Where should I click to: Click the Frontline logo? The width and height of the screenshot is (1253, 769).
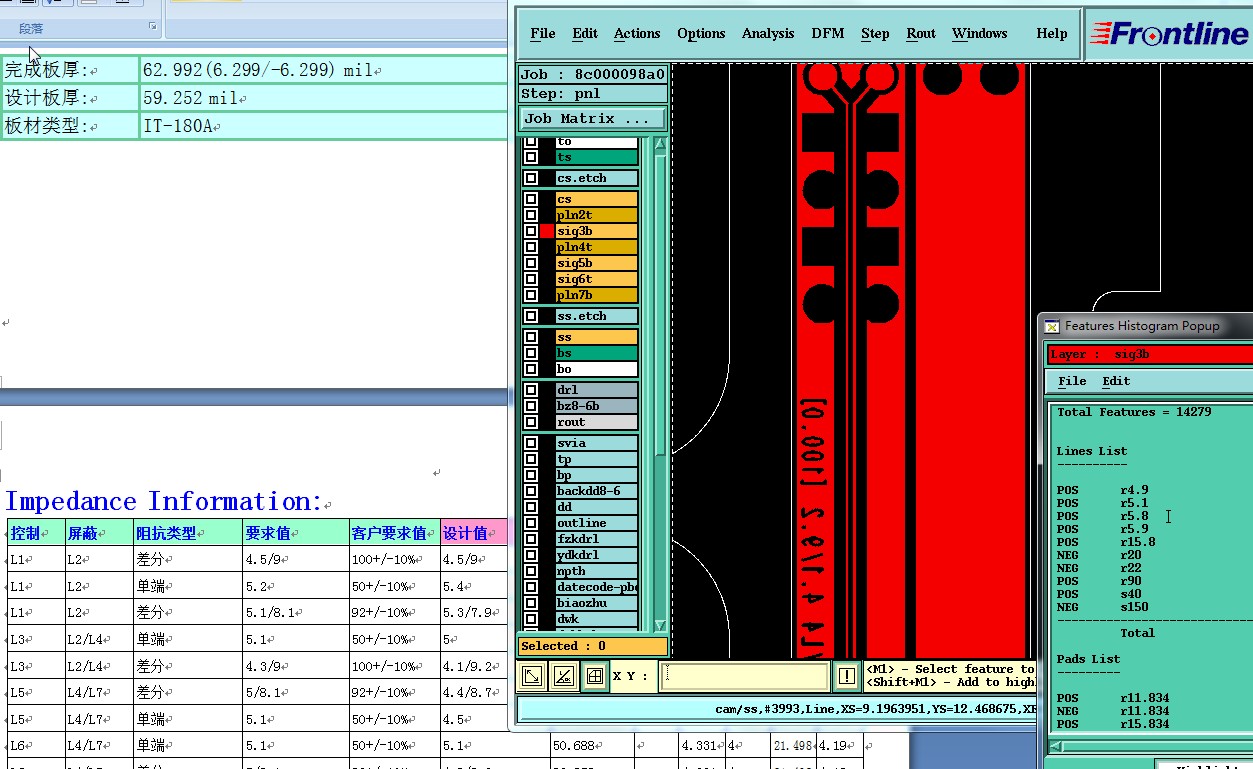tap(1169, 34)
